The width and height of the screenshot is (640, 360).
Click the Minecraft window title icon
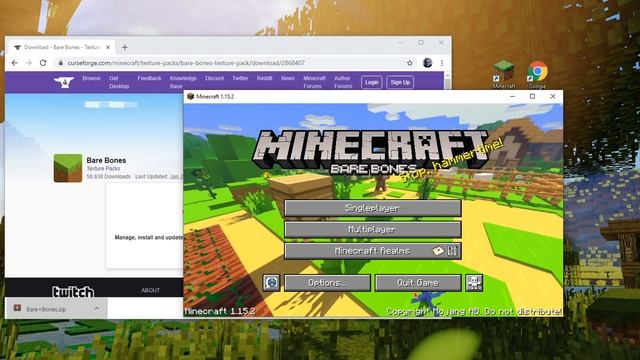click(190, 96)
